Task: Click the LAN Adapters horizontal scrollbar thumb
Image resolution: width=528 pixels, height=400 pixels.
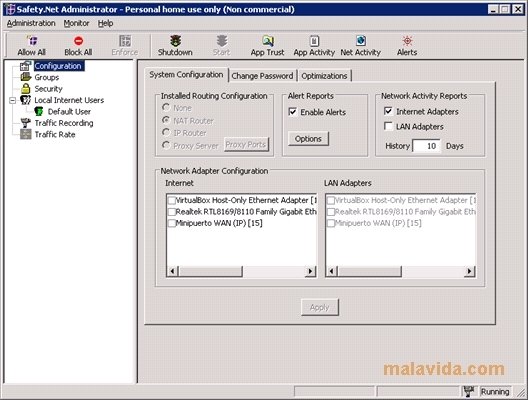Action: [x=369, y=271]
